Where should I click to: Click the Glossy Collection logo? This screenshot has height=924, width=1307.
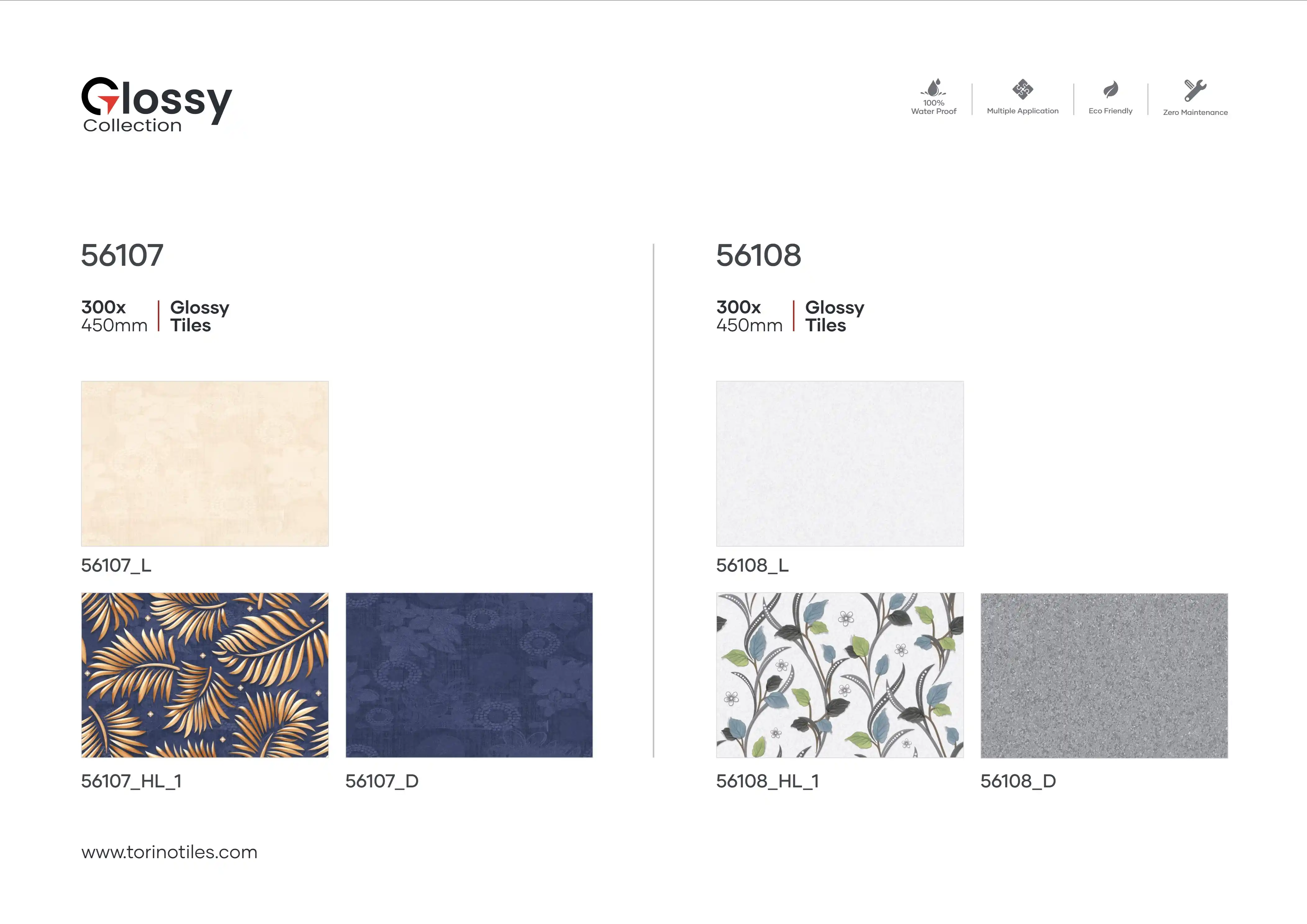point(157,105)
